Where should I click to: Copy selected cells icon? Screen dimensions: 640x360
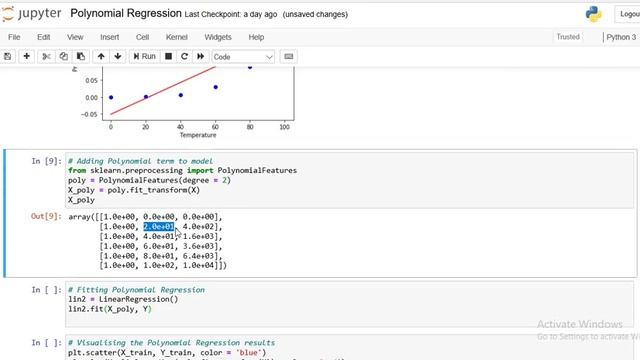pyautogui.click(x=64, y=56)
